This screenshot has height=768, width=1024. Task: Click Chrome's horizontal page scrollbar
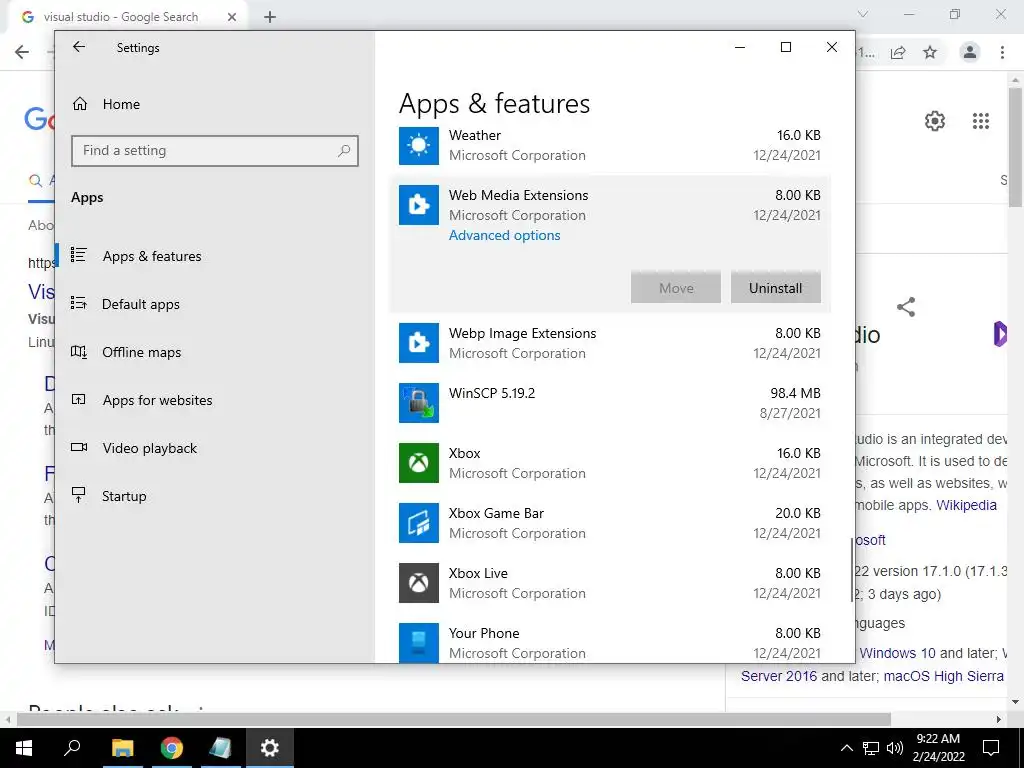point(454,719)
